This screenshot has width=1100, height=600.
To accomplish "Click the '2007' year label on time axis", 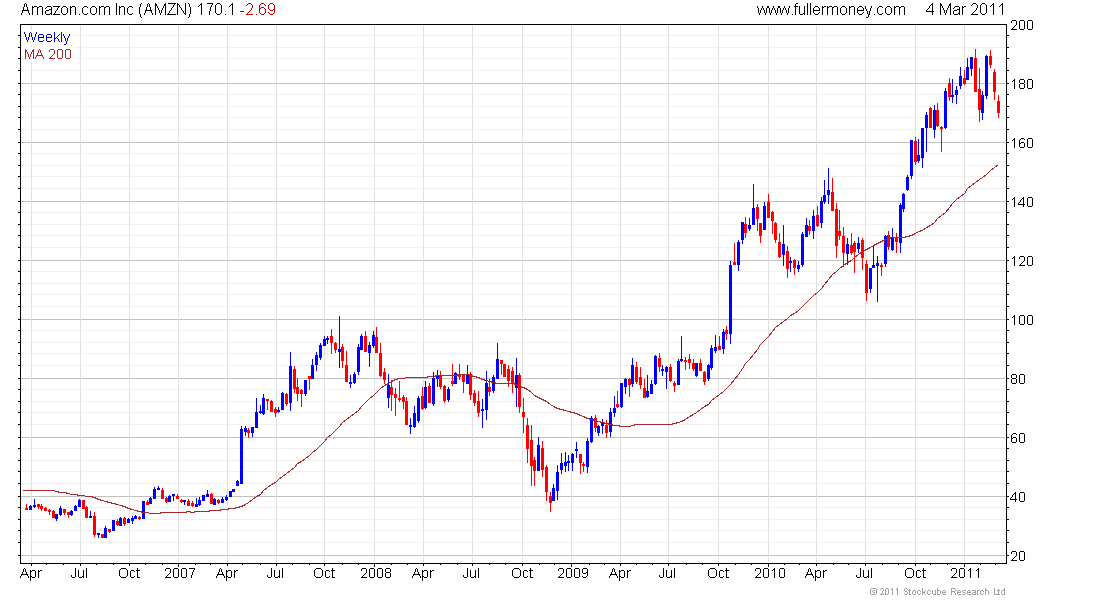I will (180, 573).
